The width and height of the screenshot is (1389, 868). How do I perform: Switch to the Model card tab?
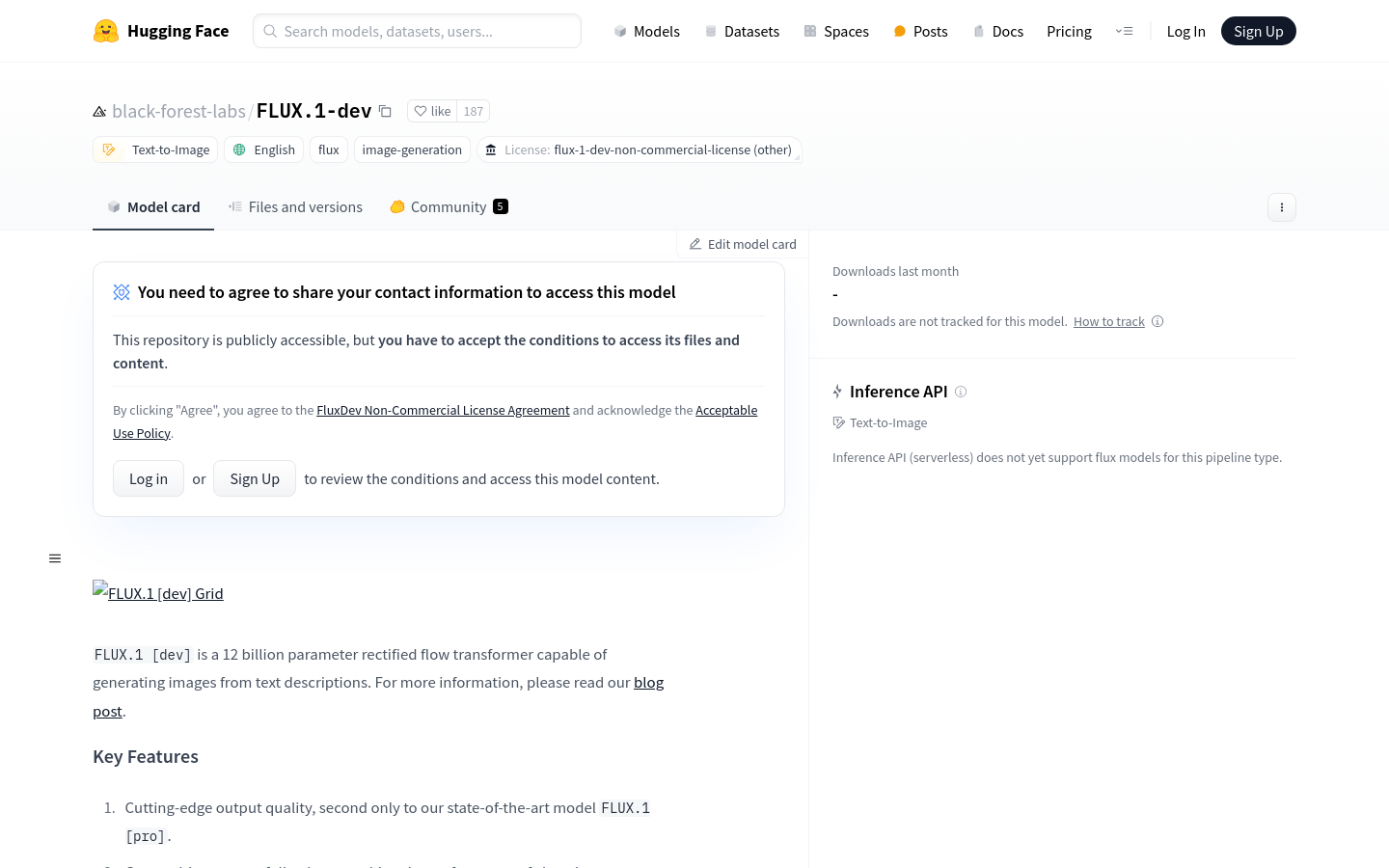pyautogui.click(x=153, y=206)
